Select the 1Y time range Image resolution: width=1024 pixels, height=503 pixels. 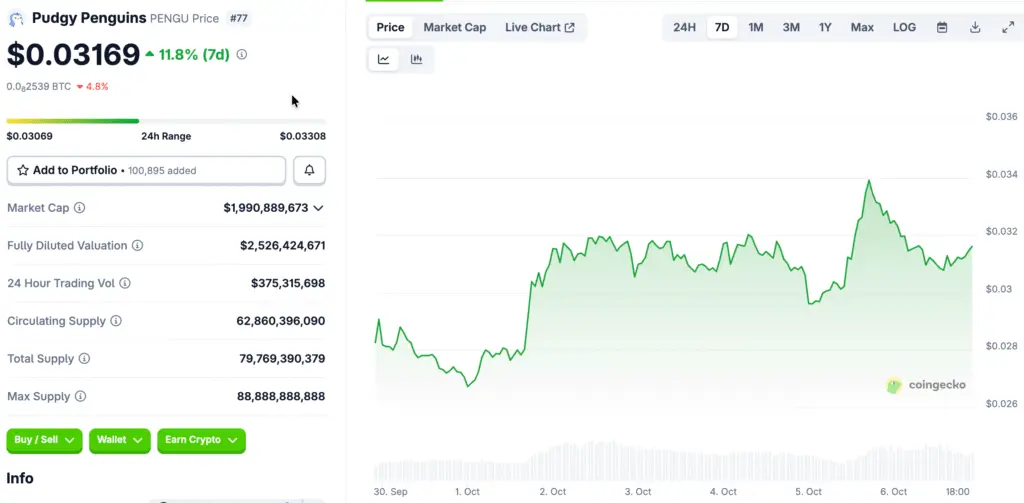825,28
